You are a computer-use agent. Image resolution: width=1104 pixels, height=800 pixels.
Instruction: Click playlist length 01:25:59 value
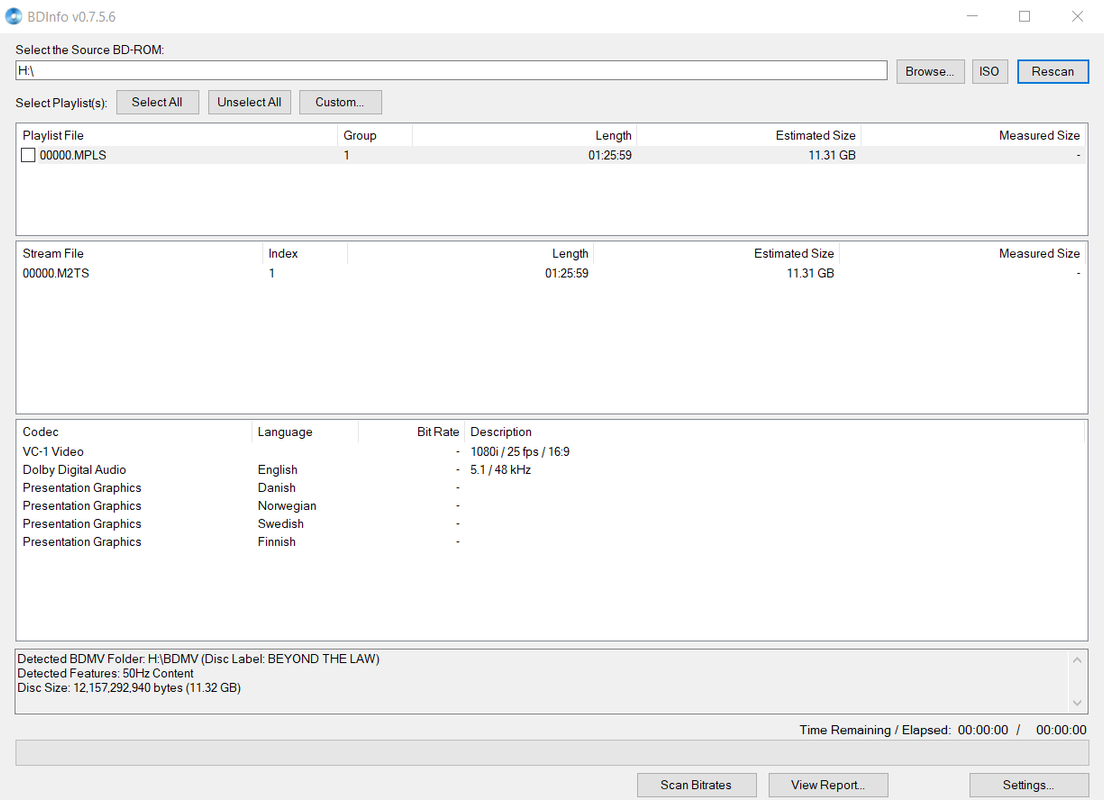point(610,155)
